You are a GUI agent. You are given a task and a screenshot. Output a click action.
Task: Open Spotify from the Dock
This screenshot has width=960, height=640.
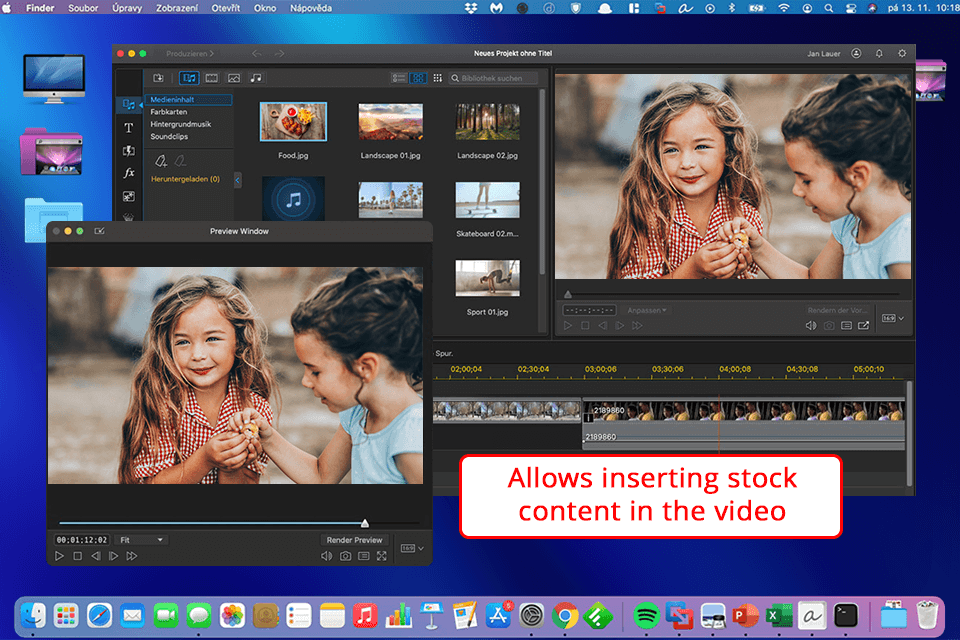point(646,616)
